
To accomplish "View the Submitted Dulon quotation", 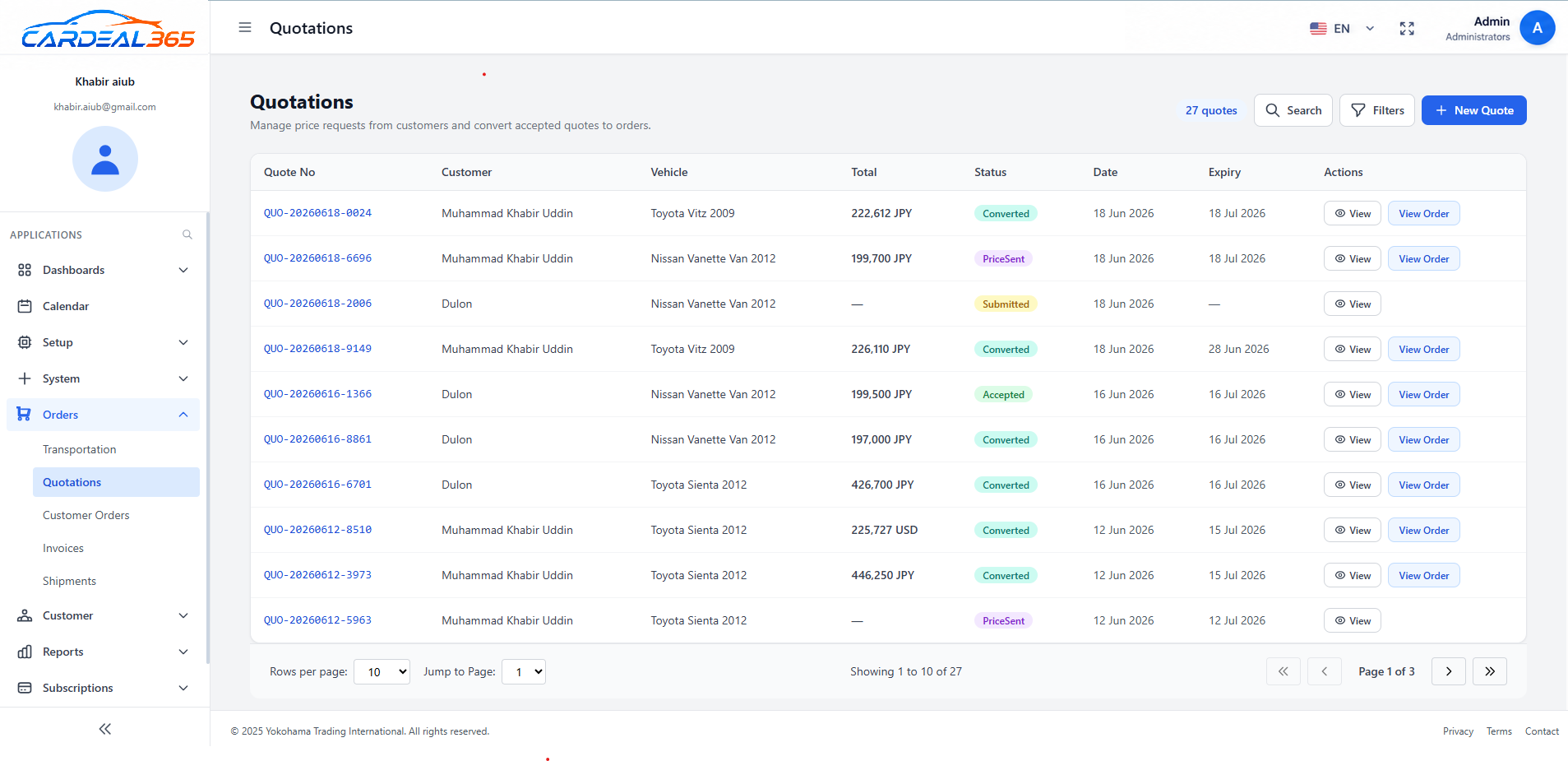I will 1352,304.
